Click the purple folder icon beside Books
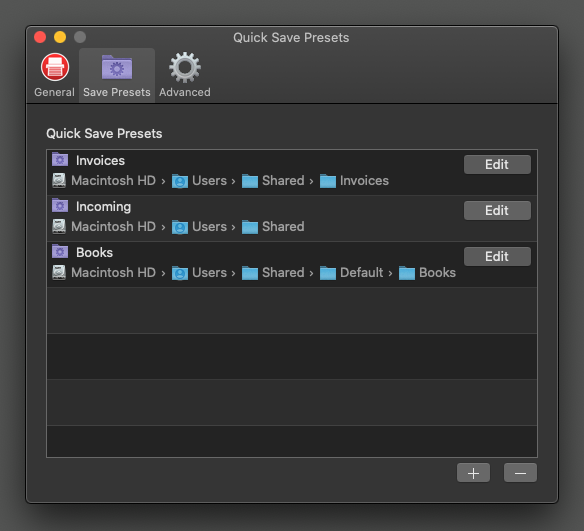The image size is (584, 531). (x=60, y=251)
